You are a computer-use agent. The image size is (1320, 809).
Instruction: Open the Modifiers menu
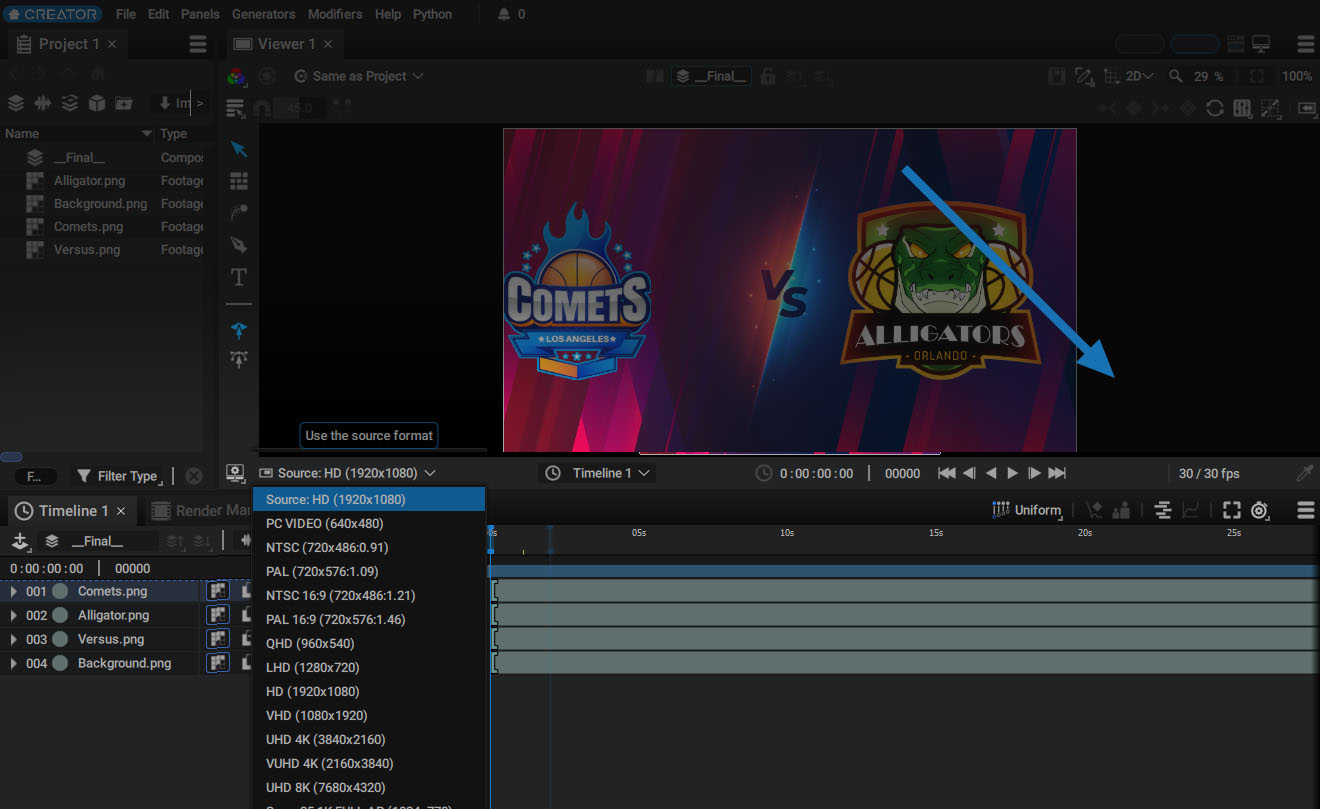335,14
